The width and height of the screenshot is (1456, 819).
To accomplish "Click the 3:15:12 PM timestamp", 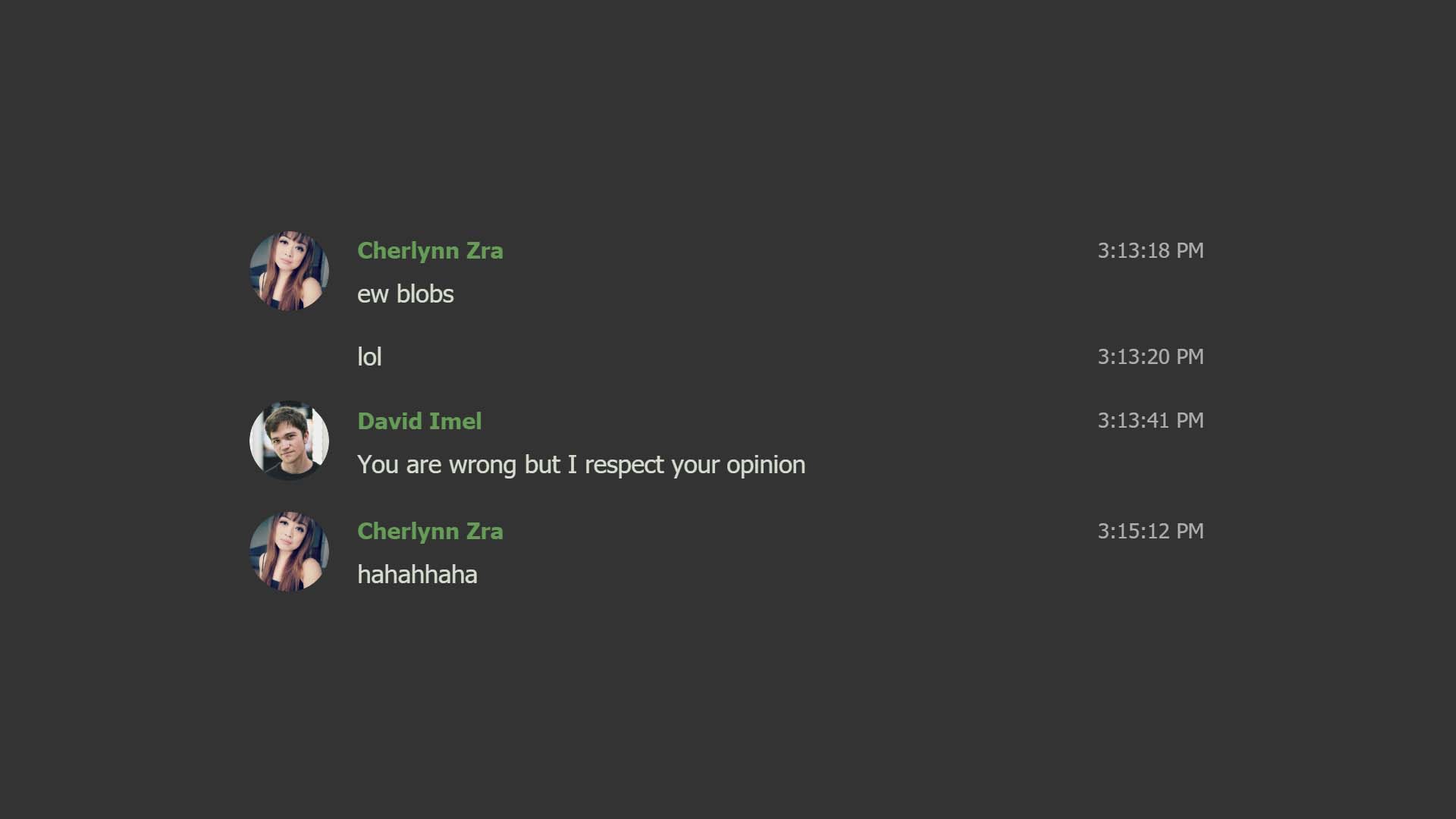I will (1150, 532).
